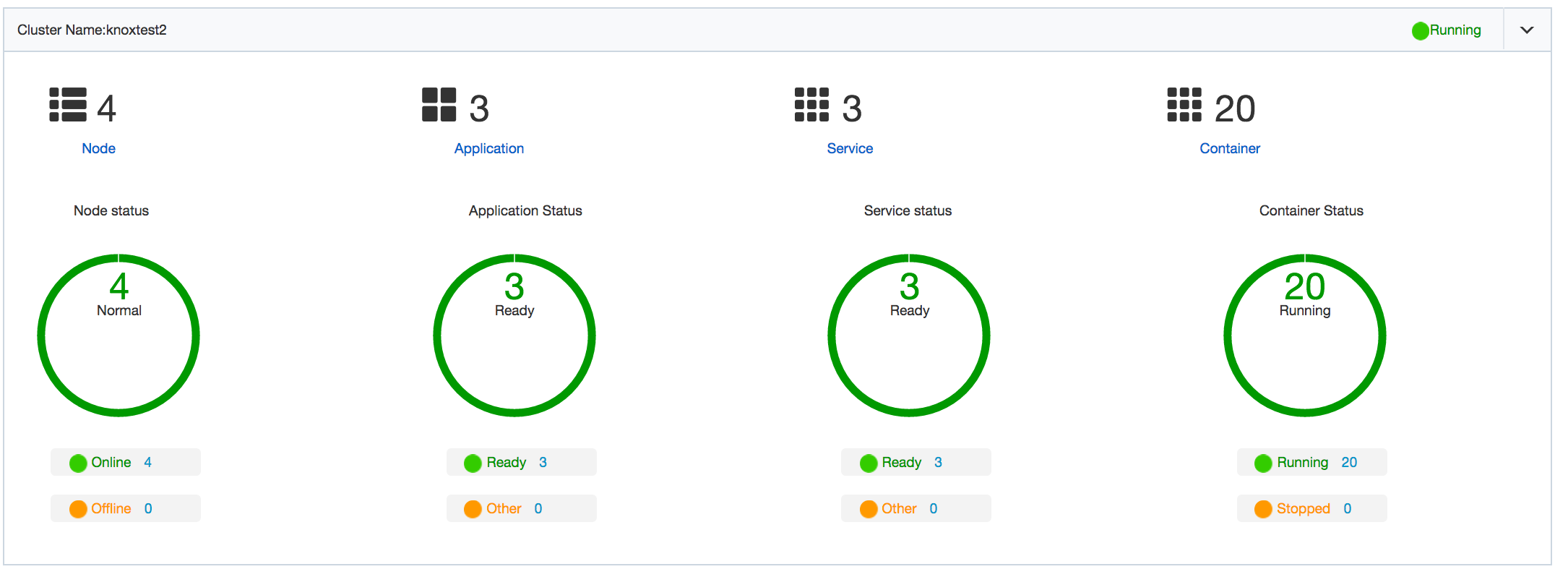Screen dimensions: 1568x577
Task: Open the Service link
Action: pyautogui.click(x=850, y=148)
